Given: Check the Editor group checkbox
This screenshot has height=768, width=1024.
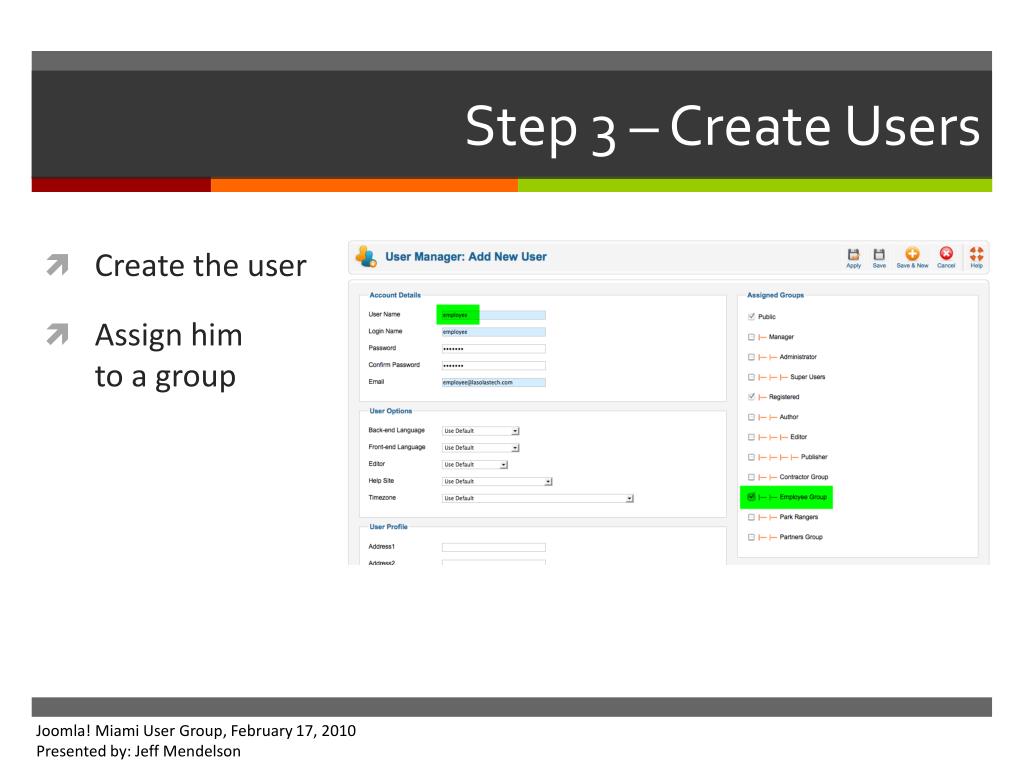Looking at the screenshot, I should click(751, 437).
